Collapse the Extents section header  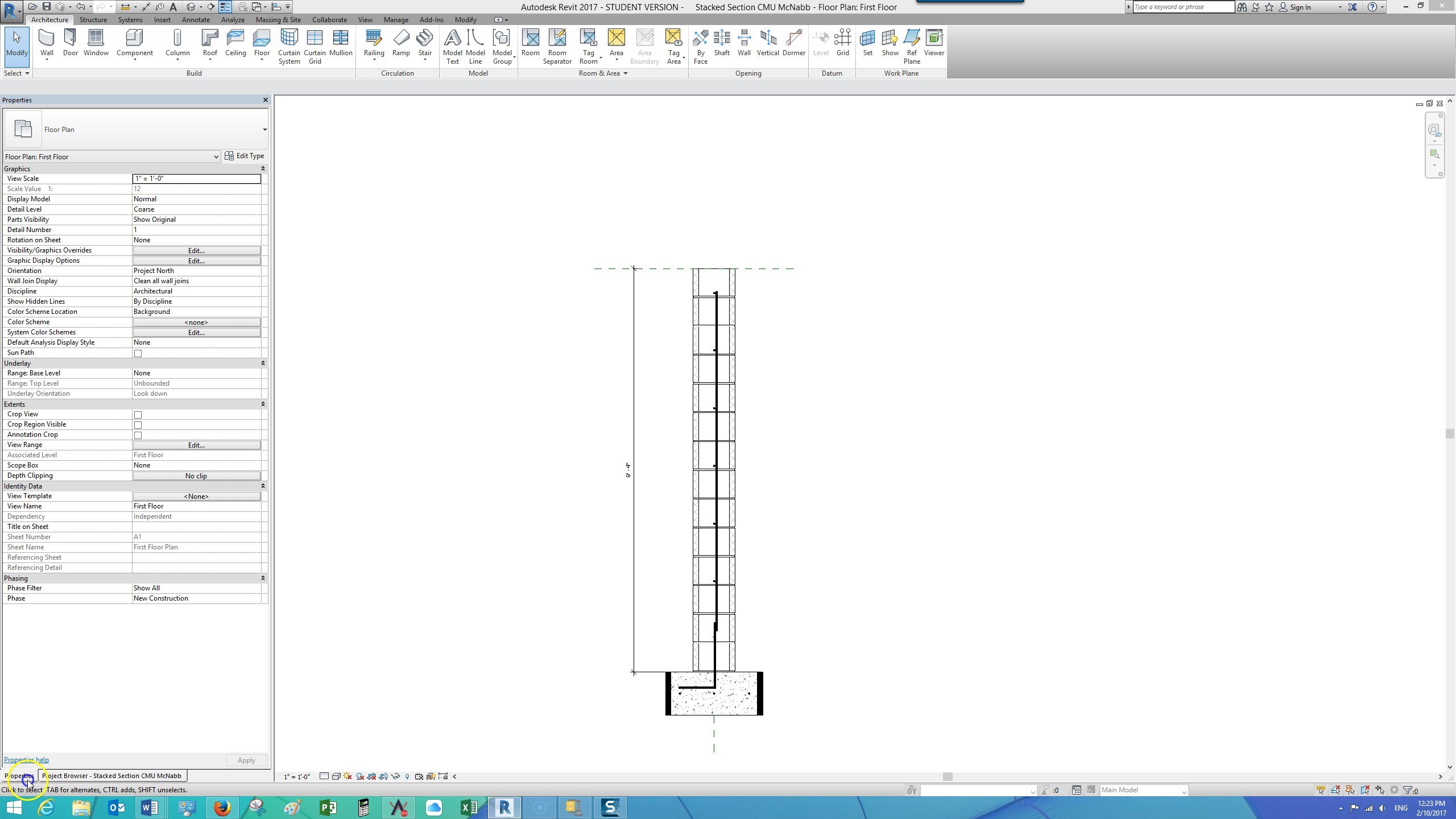point(263,404)
